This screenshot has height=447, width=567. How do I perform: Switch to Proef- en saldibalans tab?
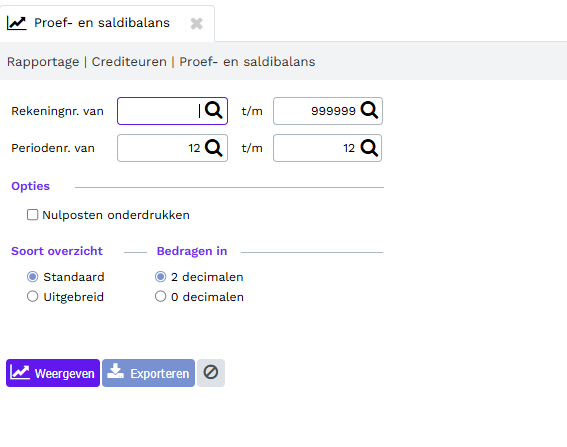pos(102,23)
